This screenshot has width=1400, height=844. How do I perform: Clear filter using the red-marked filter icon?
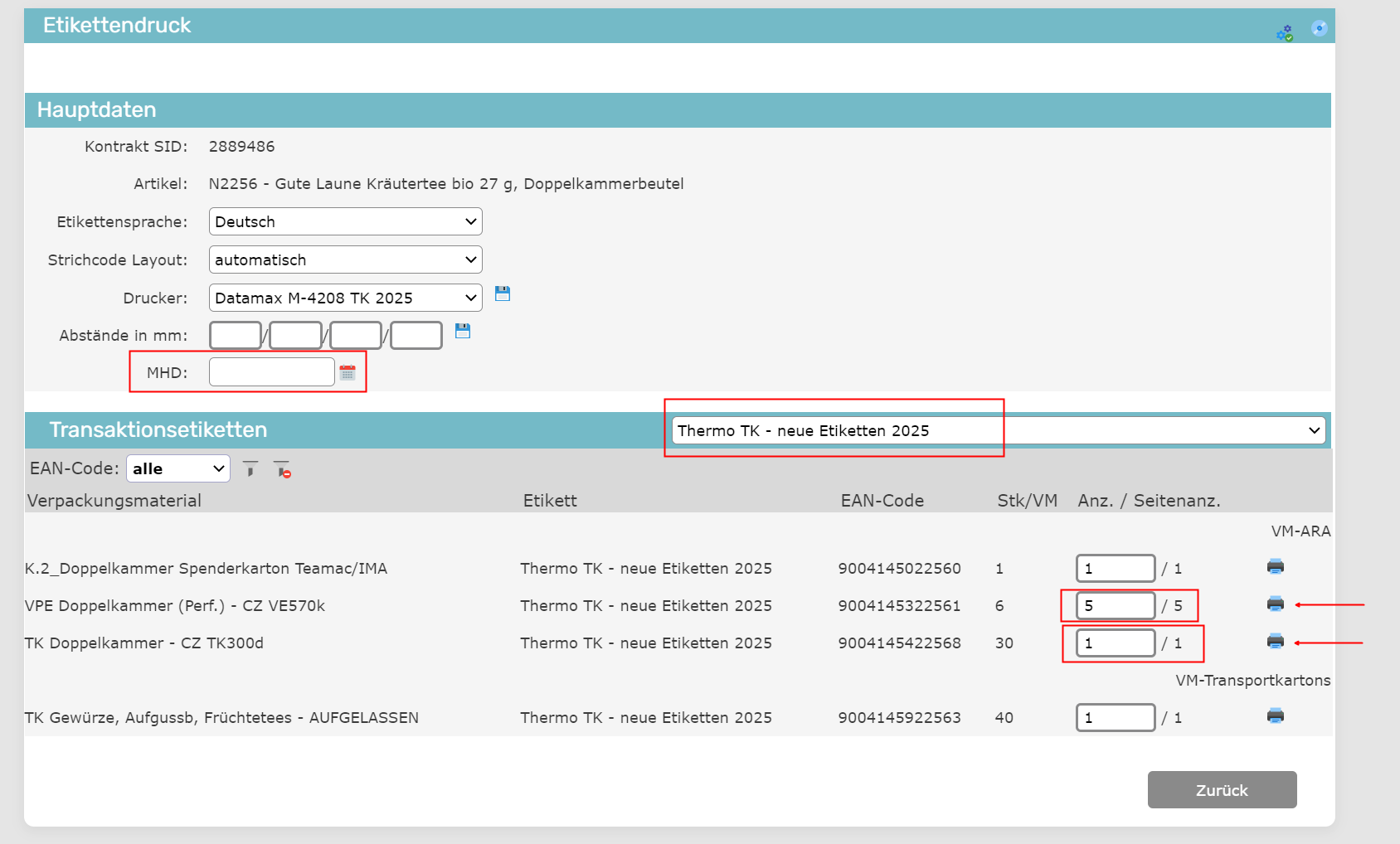pyautogui.click(x=282, y=469)
